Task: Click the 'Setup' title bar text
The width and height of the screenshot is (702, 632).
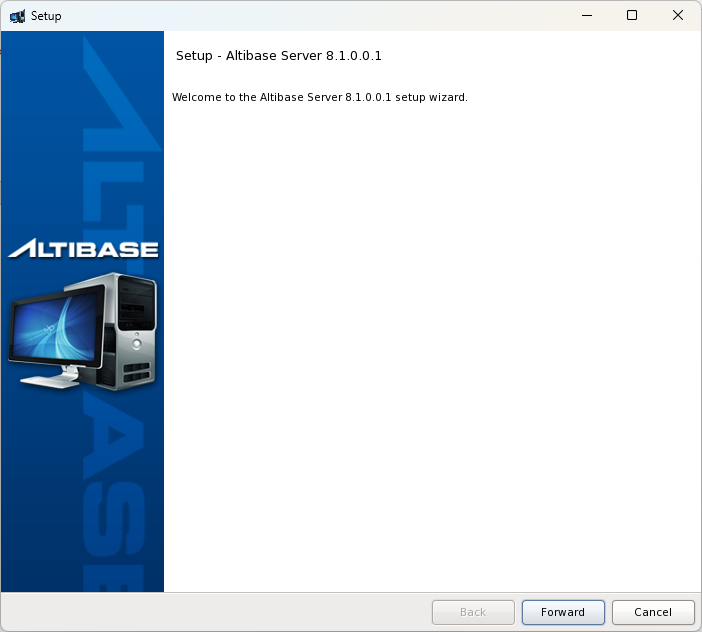Action: click(x=46, y=16)
